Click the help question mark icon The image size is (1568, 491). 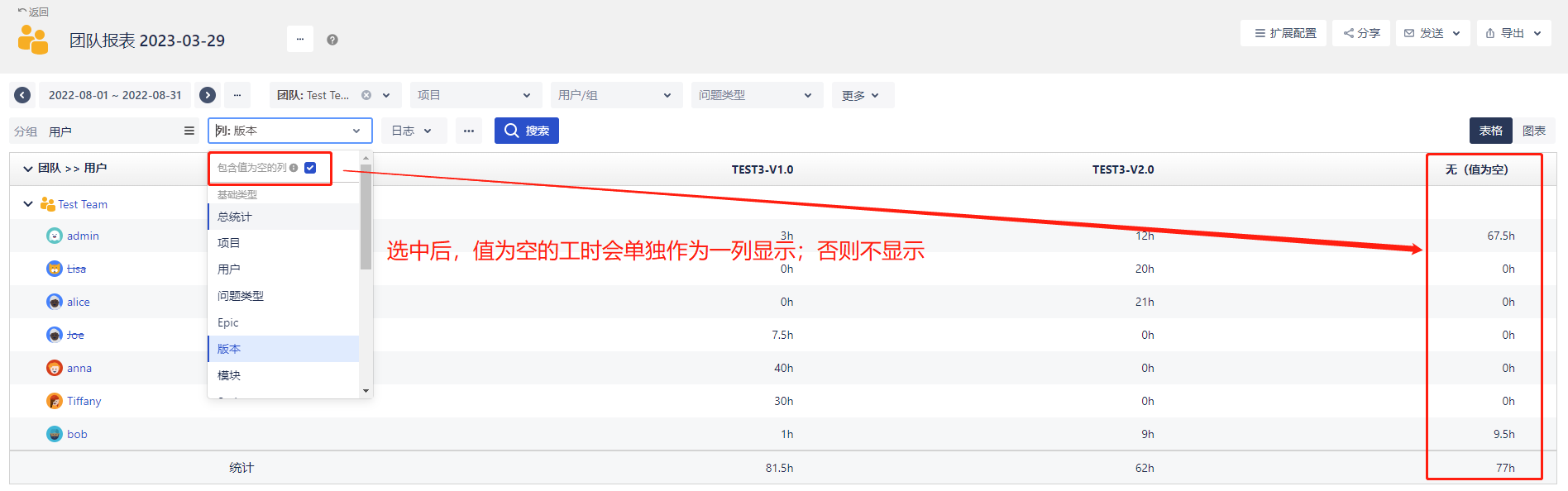(x=332, y=40)
